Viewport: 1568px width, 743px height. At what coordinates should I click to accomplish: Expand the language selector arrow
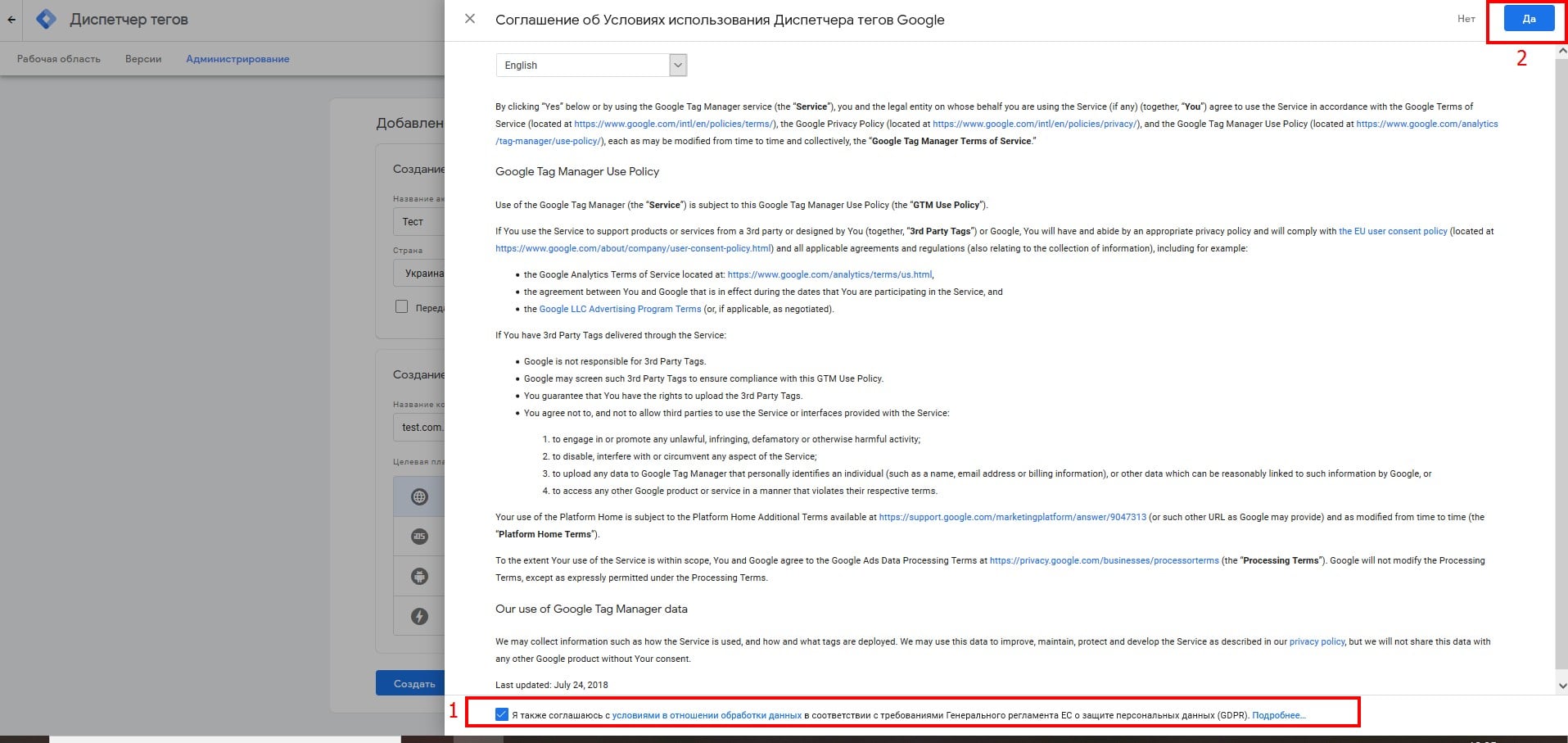(x=678, y=66)
